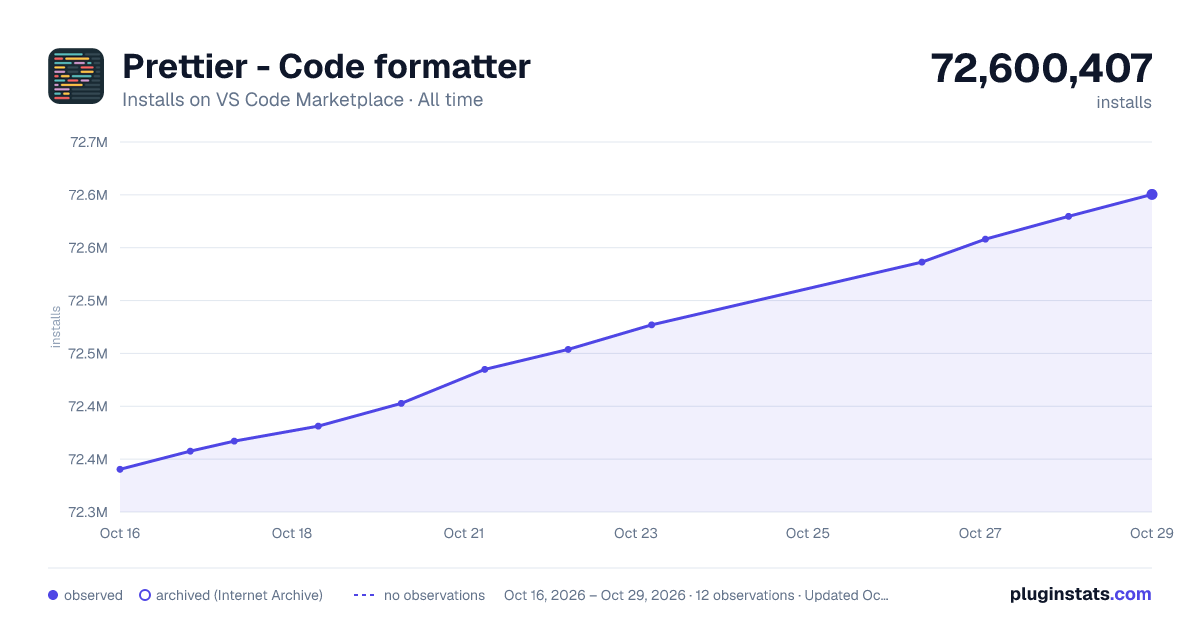Click the 72,600,407 total installs number

click(x=1041, y=68)
